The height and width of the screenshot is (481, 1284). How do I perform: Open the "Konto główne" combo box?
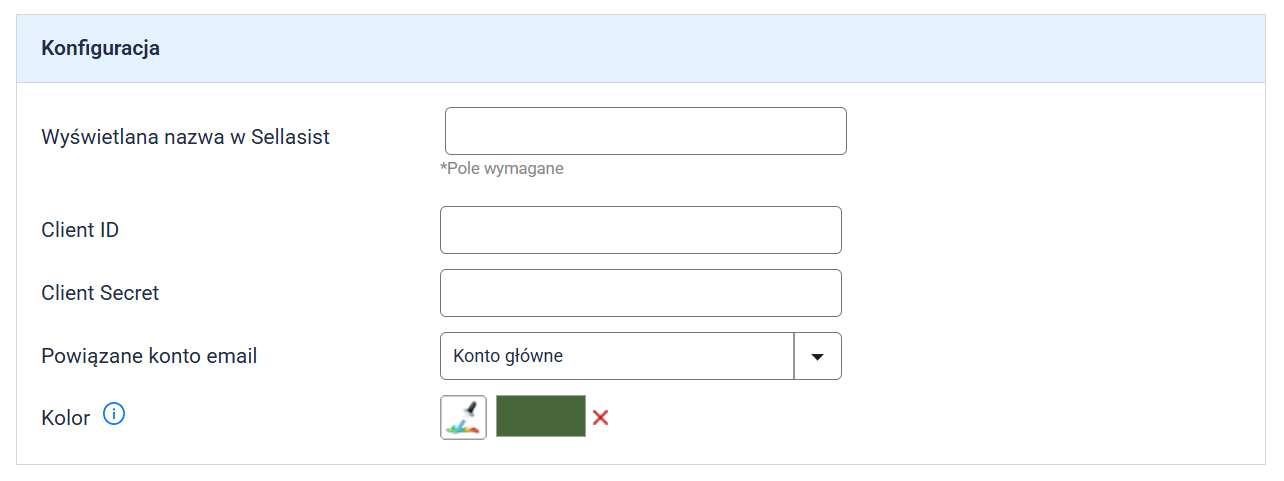pos(616,356)
